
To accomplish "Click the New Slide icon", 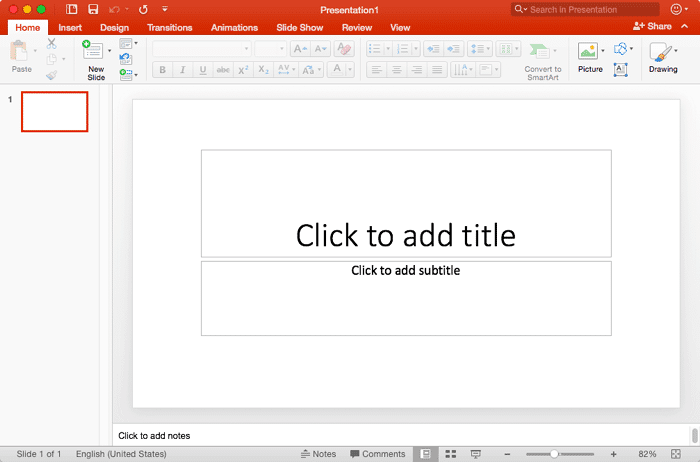I will (x=93, y=50).
